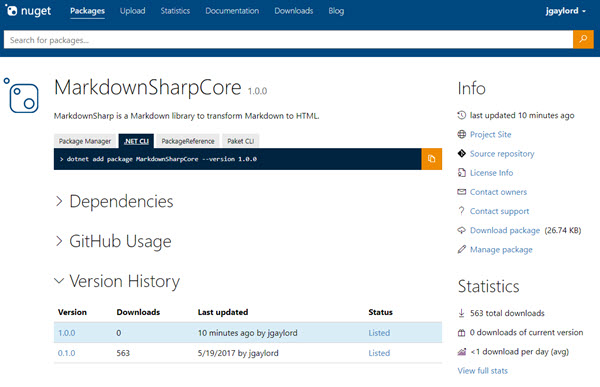
Task: Click the Download package link
Action: pyautogui.click(x=505, y=230)
